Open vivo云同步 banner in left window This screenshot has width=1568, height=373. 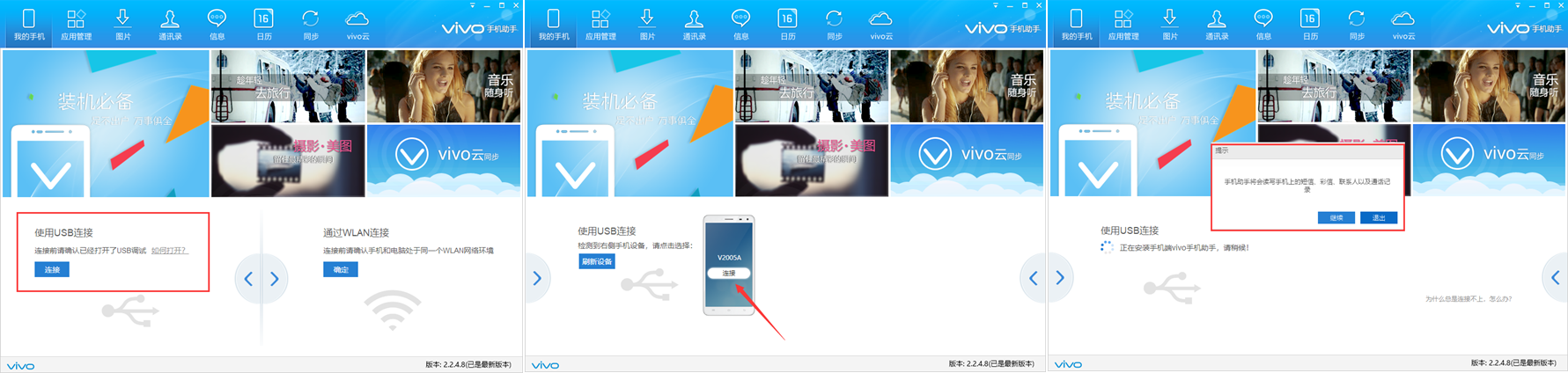443,160
